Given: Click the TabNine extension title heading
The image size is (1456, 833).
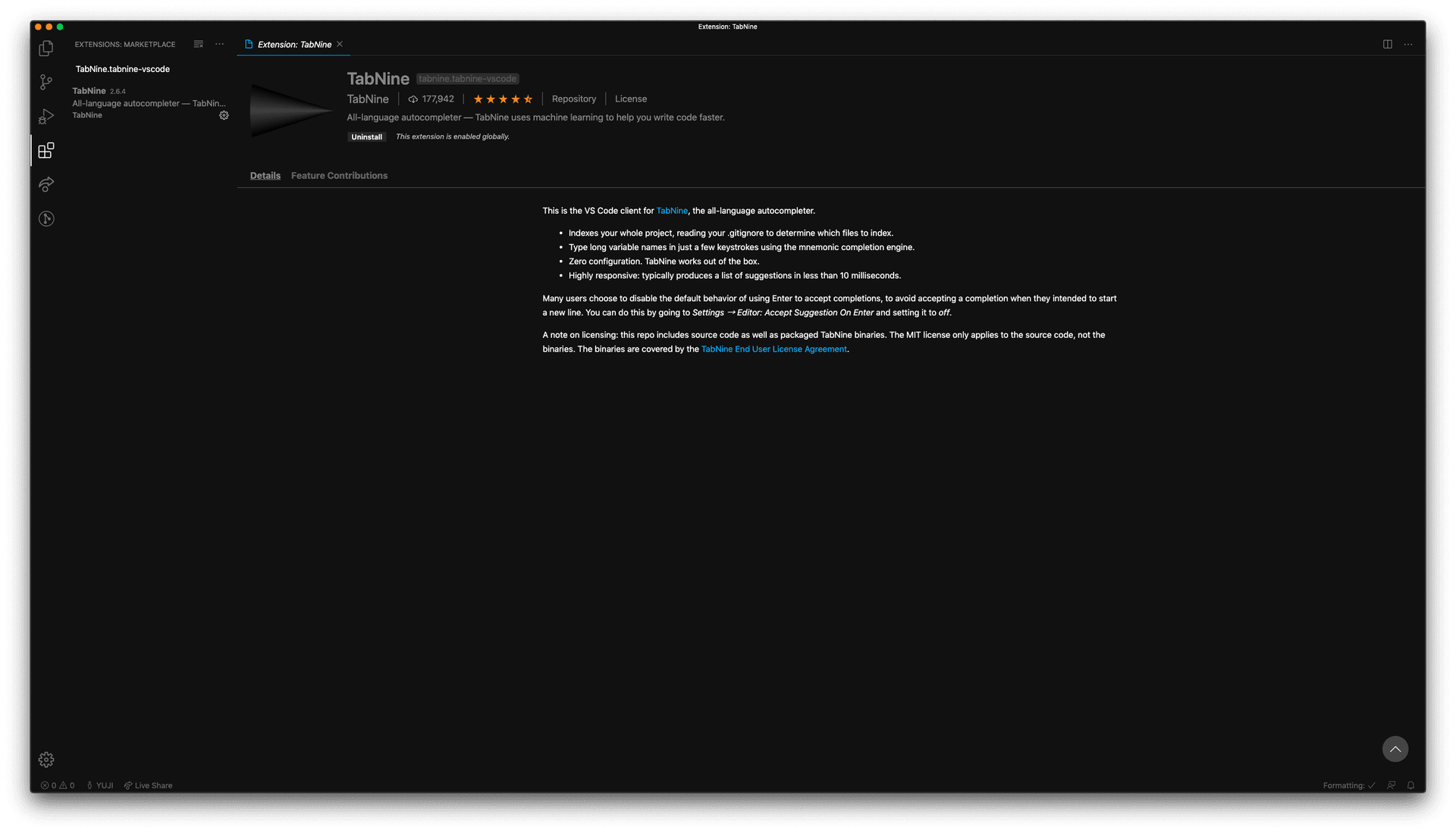Looking at the screenshot, I should (378, 79).
